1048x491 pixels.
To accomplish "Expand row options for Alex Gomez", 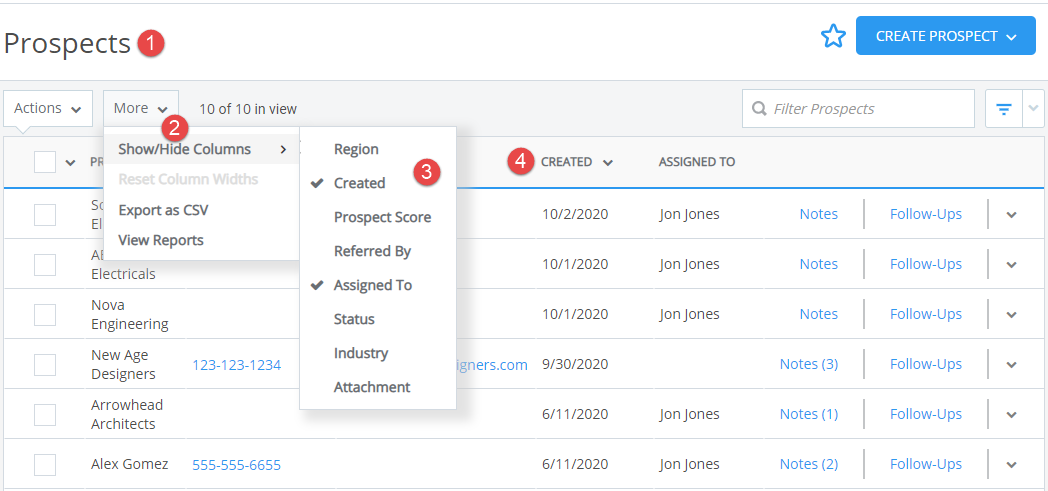I will [x=1011, y=464].
